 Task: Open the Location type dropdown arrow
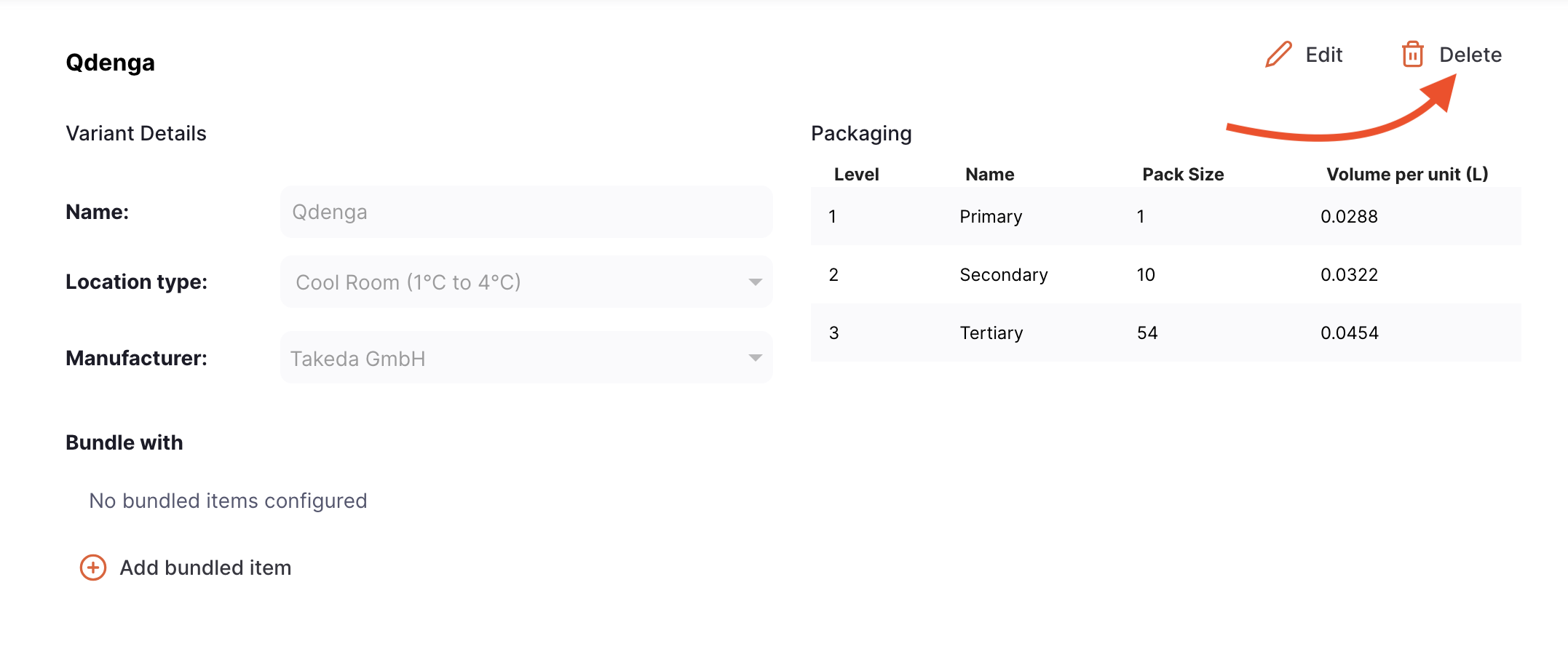click(755, 282)
